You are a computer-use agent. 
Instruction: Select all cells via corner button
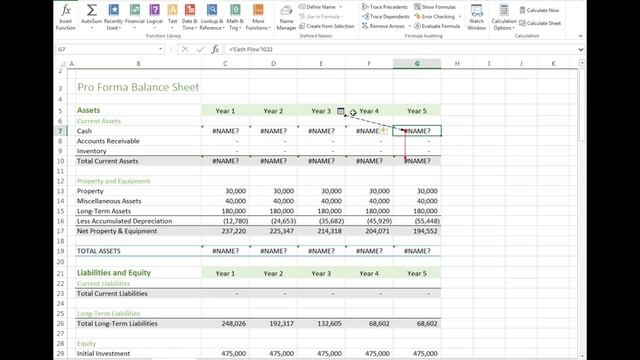(63, 64)
